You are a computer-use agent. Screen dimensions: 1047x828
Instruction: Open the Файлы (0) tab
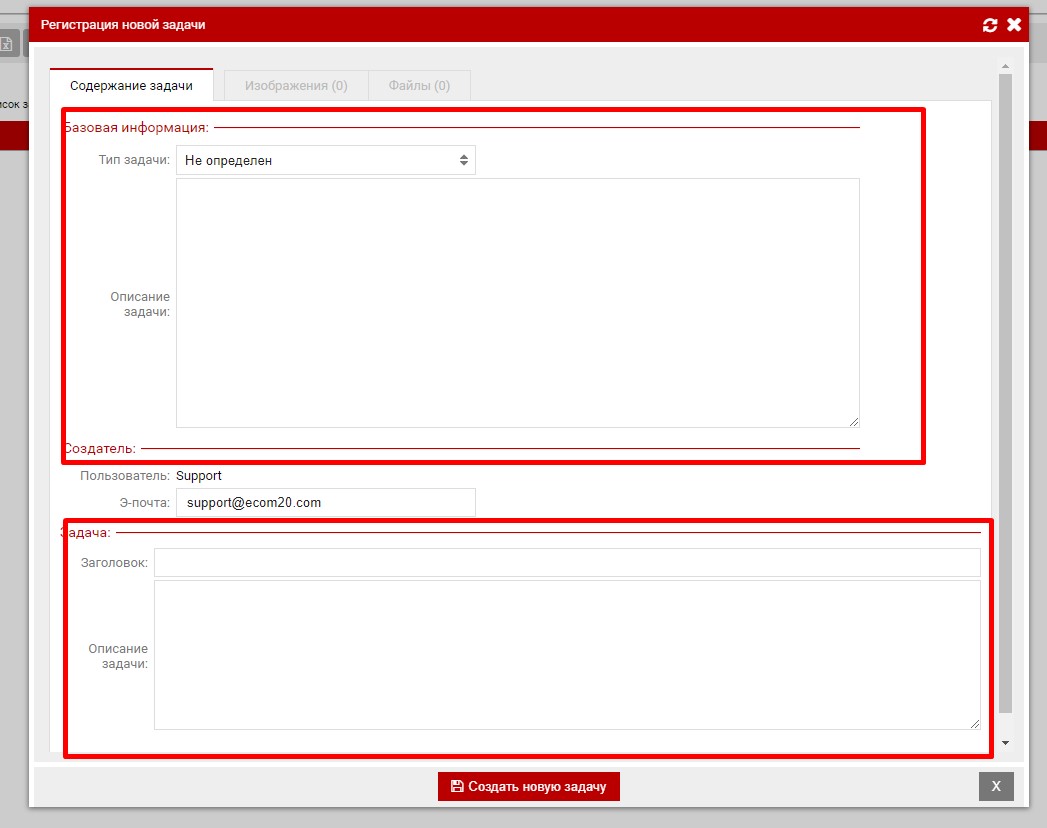point(419,86)
